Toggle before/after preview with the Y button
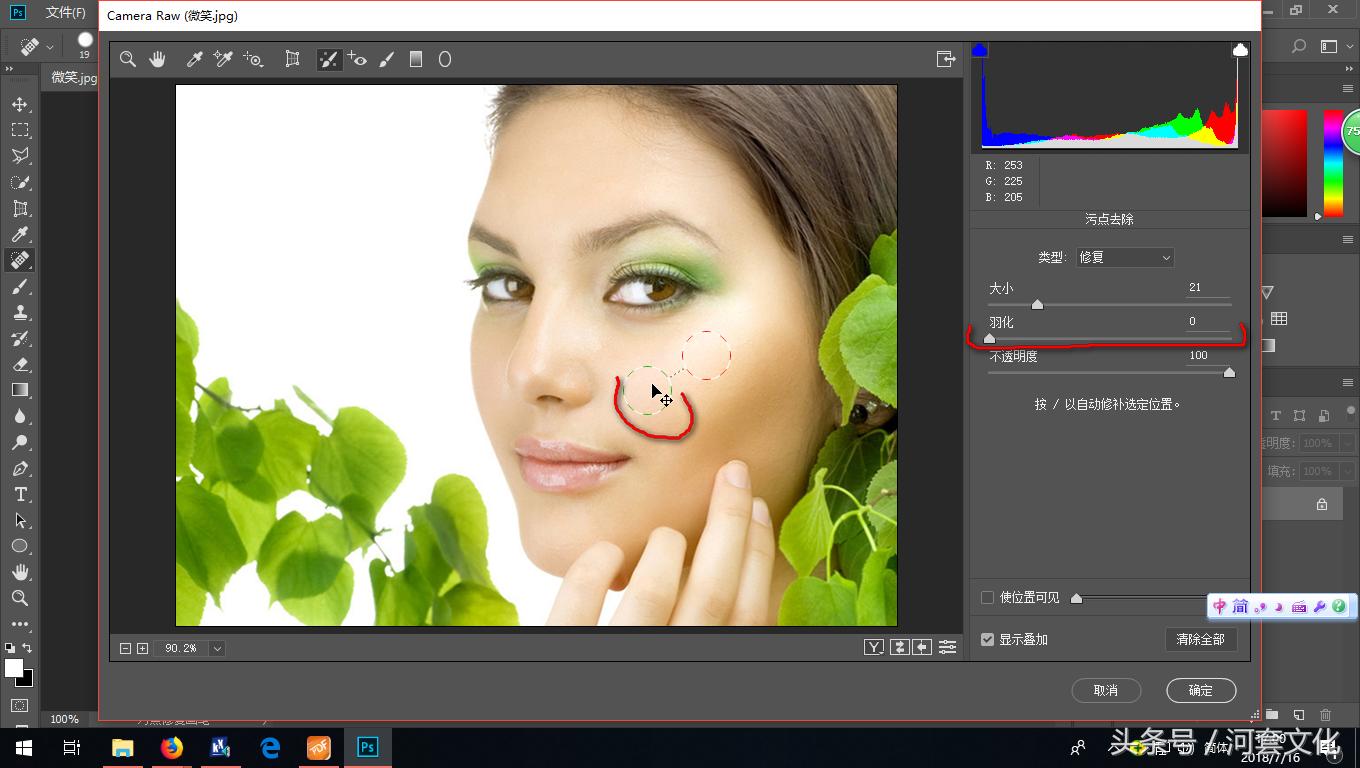 [874, 647]
